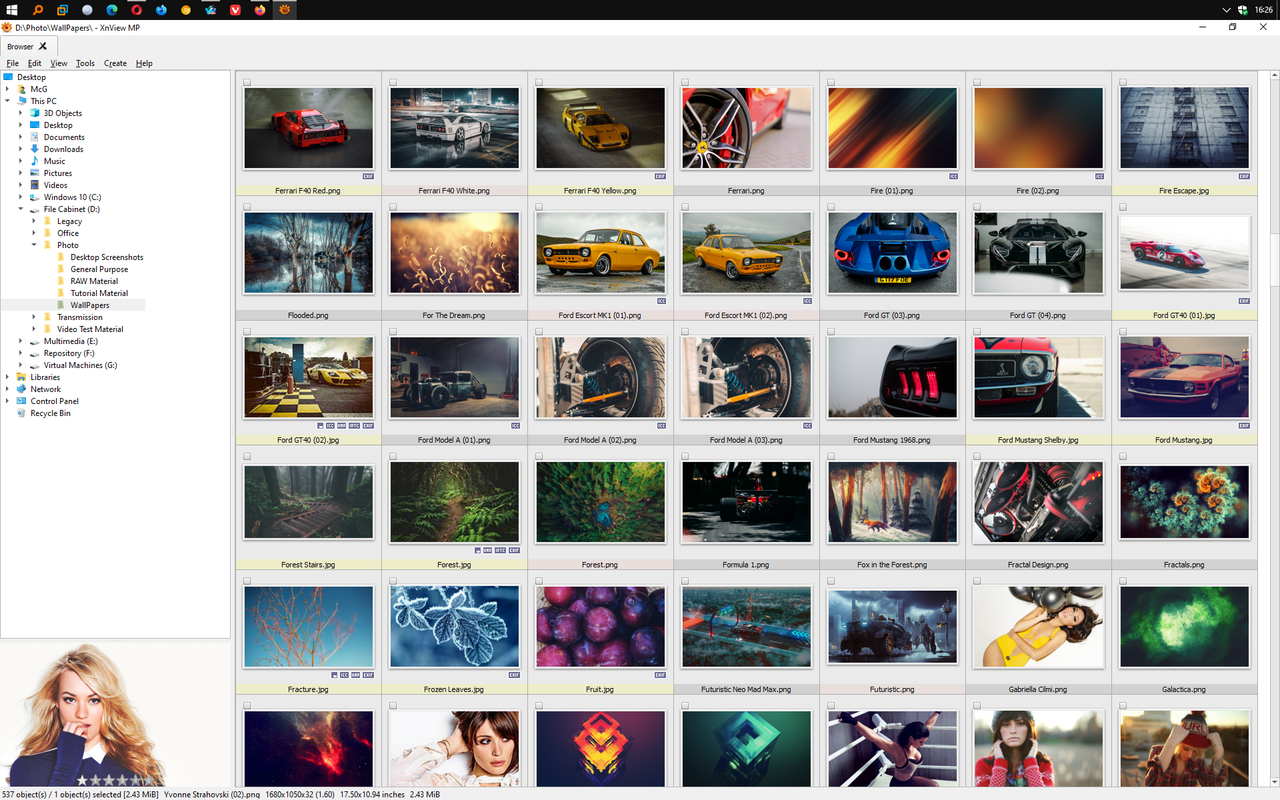Click EXIF badge under Ferrari F40 Yellow.png
This screenshot has height=800, width=1280.
pyautogui.click(x=660, y=176)
